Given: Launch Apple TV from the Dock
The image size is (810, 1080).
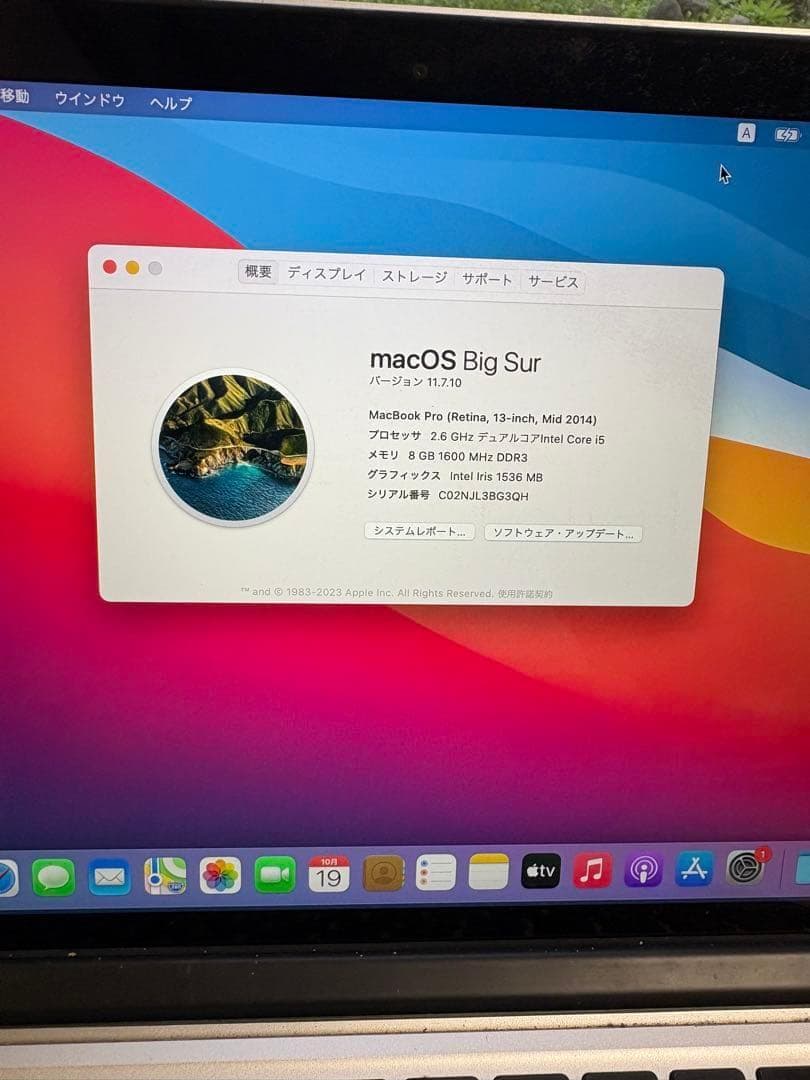Looking at the screenshot, I should pos(541,871).
